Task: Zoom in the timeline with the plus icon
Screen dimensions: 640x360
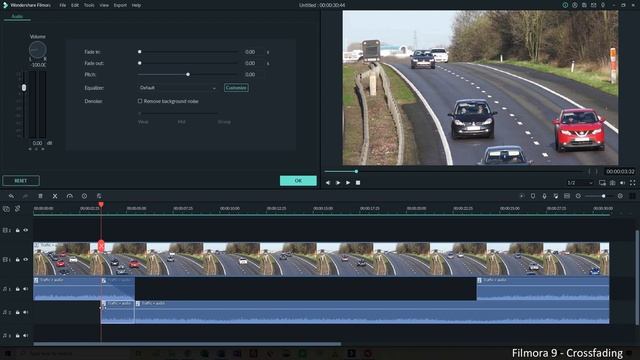Action: 620,196
